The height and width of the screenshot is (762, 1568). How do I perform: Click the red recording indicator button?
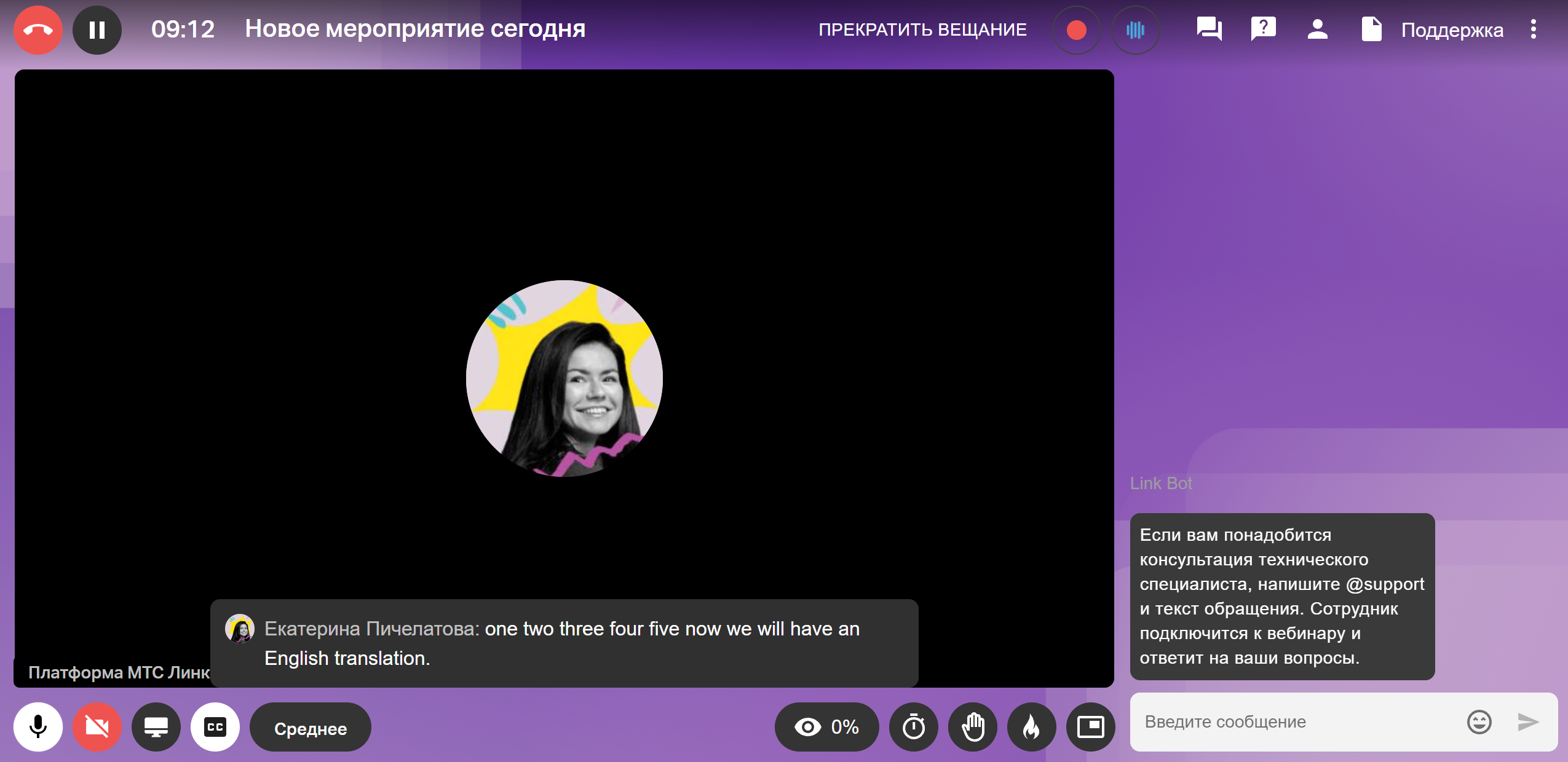(x=1076, y=29)
